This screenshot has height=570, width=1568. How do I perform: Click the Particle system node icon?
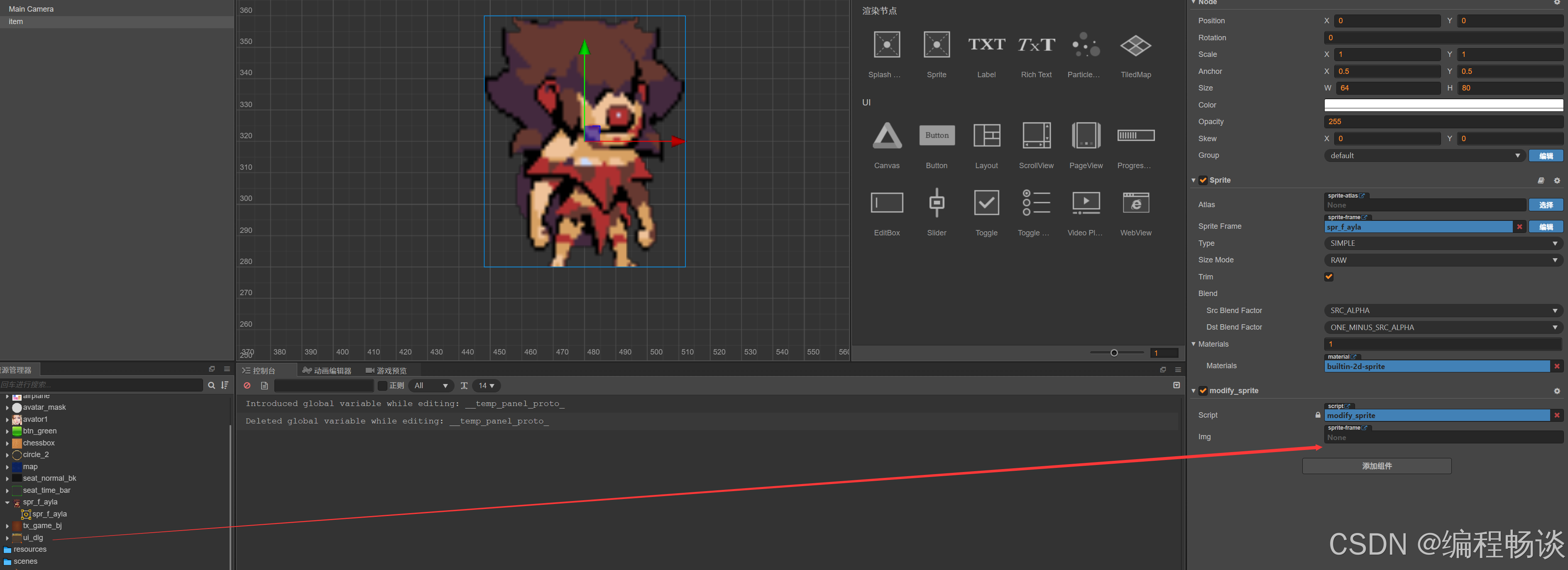click(x=1085, y=45)
